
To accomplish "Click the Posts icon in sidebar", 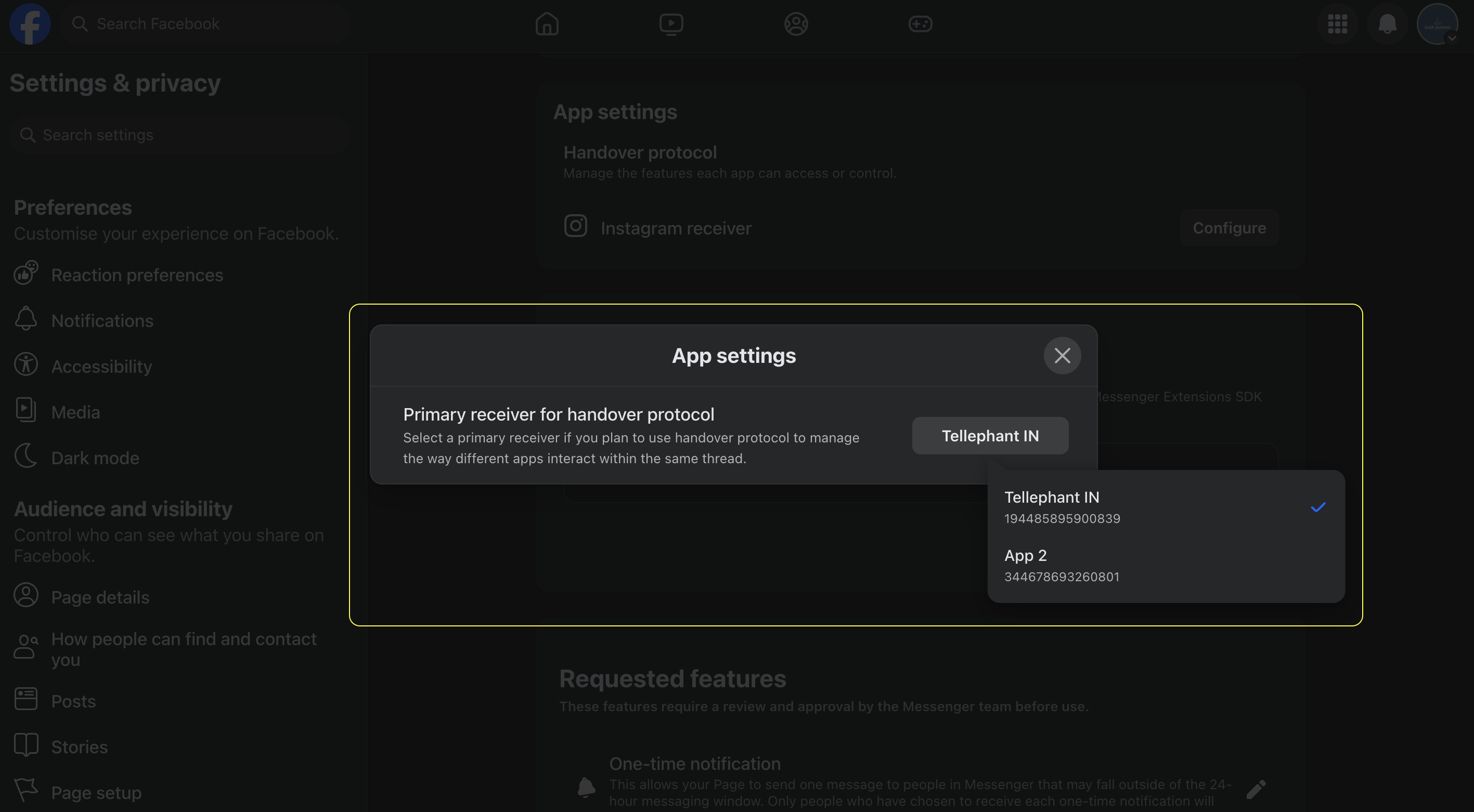I will (26, 699).
